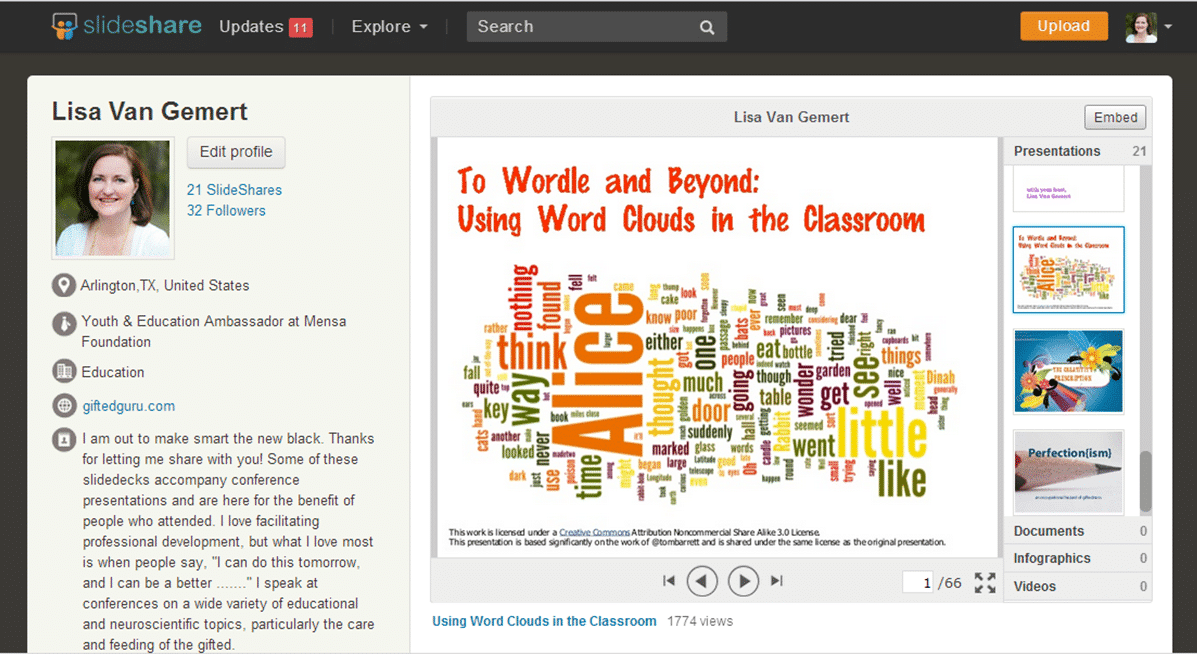The image size is (1197, 654).
Task: Follow the Creative Commons license link
Action: tap(595, 532)
